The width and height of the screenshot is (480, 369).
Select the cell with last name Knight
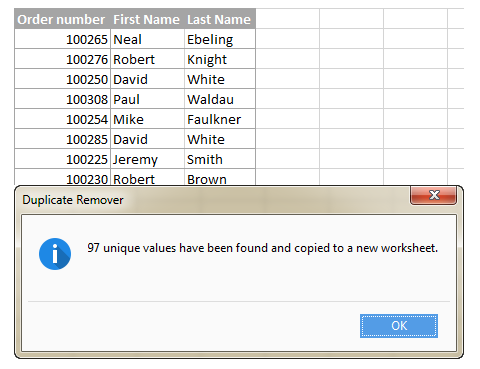220,59
